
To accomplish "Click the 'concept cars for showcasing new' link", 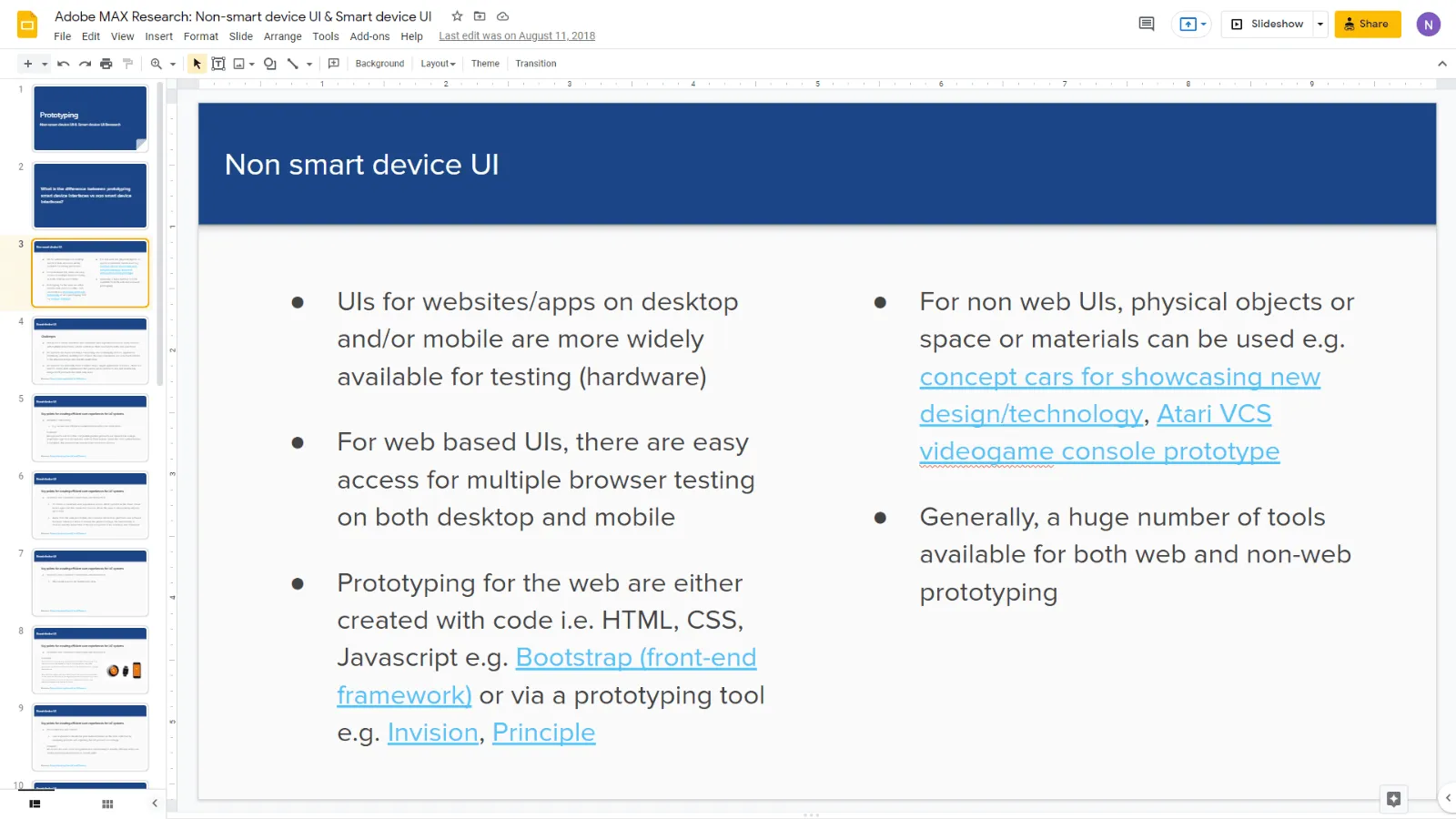I will [x=1119, y=377].
